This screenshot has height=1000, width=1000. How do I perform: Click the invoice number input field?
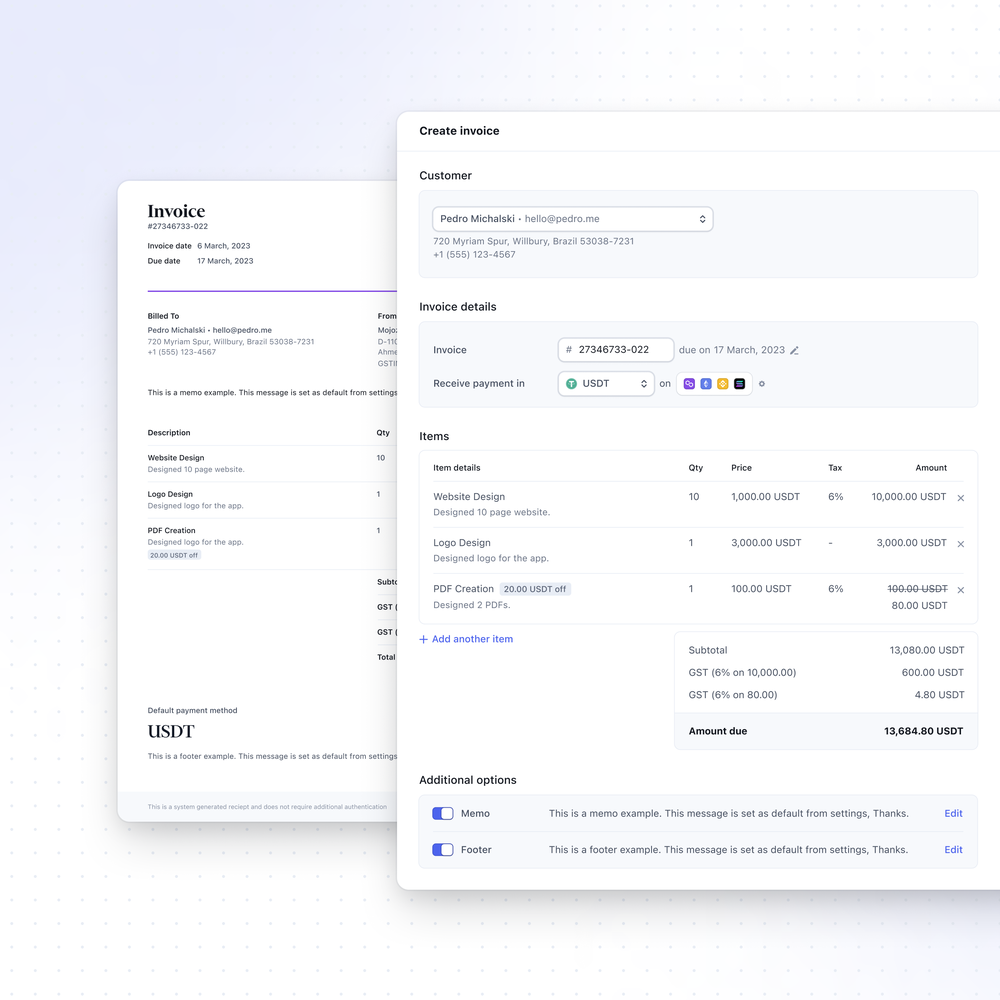(615, 349)
